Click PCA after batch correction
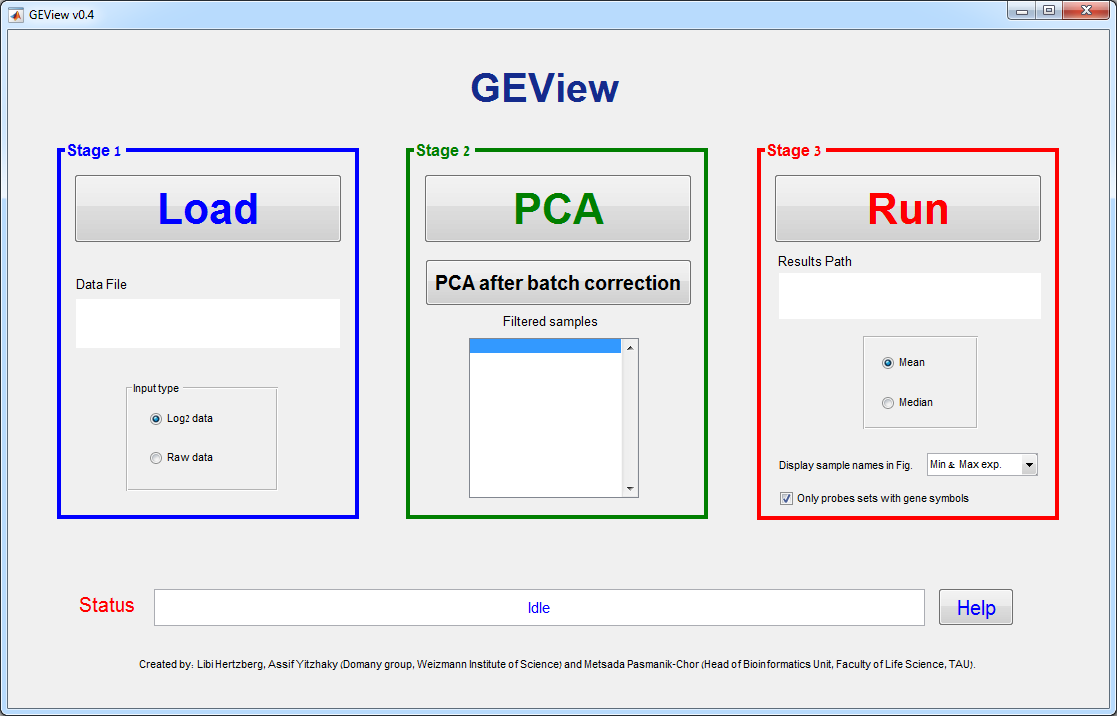Screen dimensions: 1117x719 (x=557, y=283)
